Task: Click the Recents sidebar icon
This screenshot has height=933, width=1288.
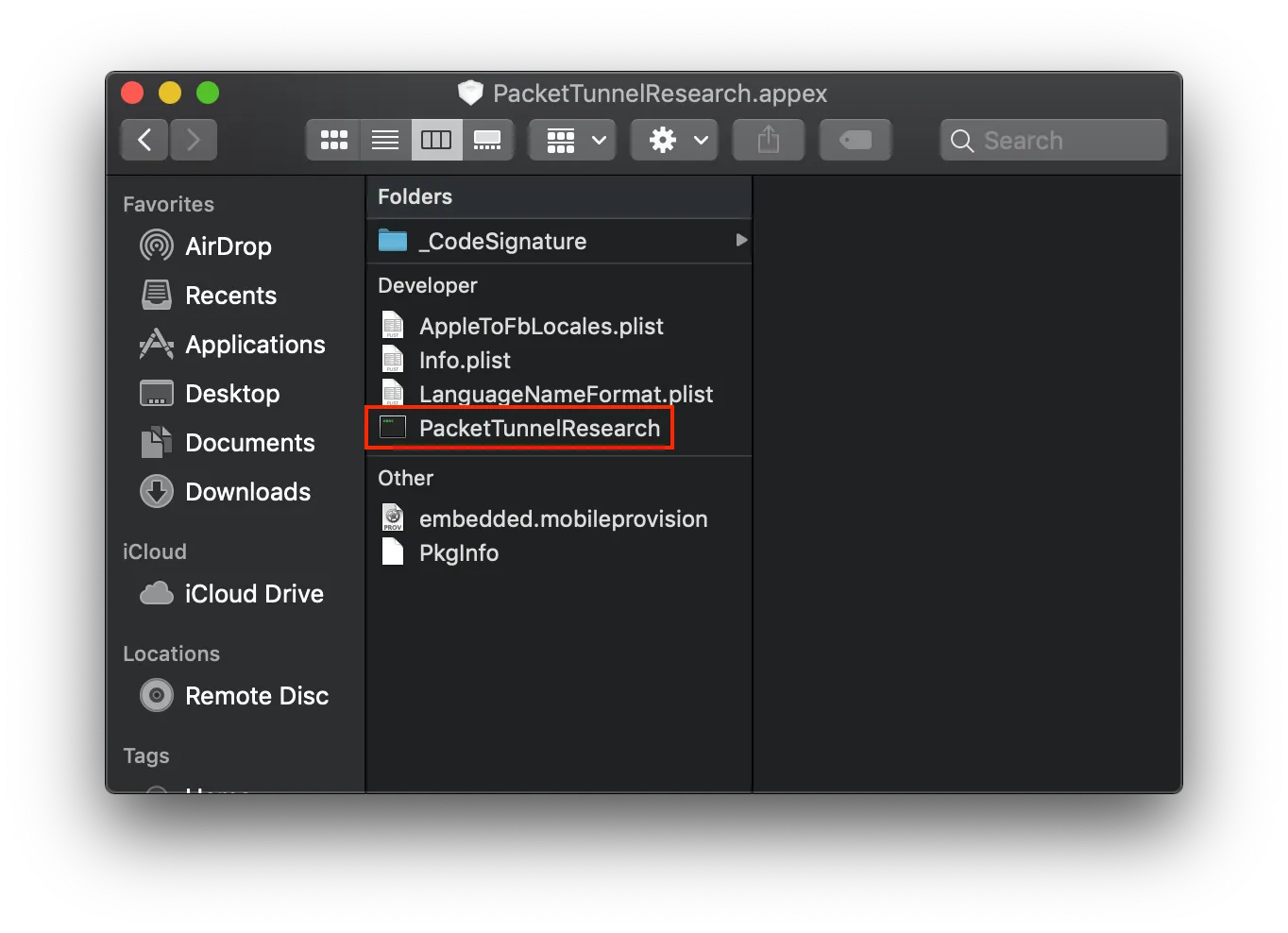Action: point(157,296)
